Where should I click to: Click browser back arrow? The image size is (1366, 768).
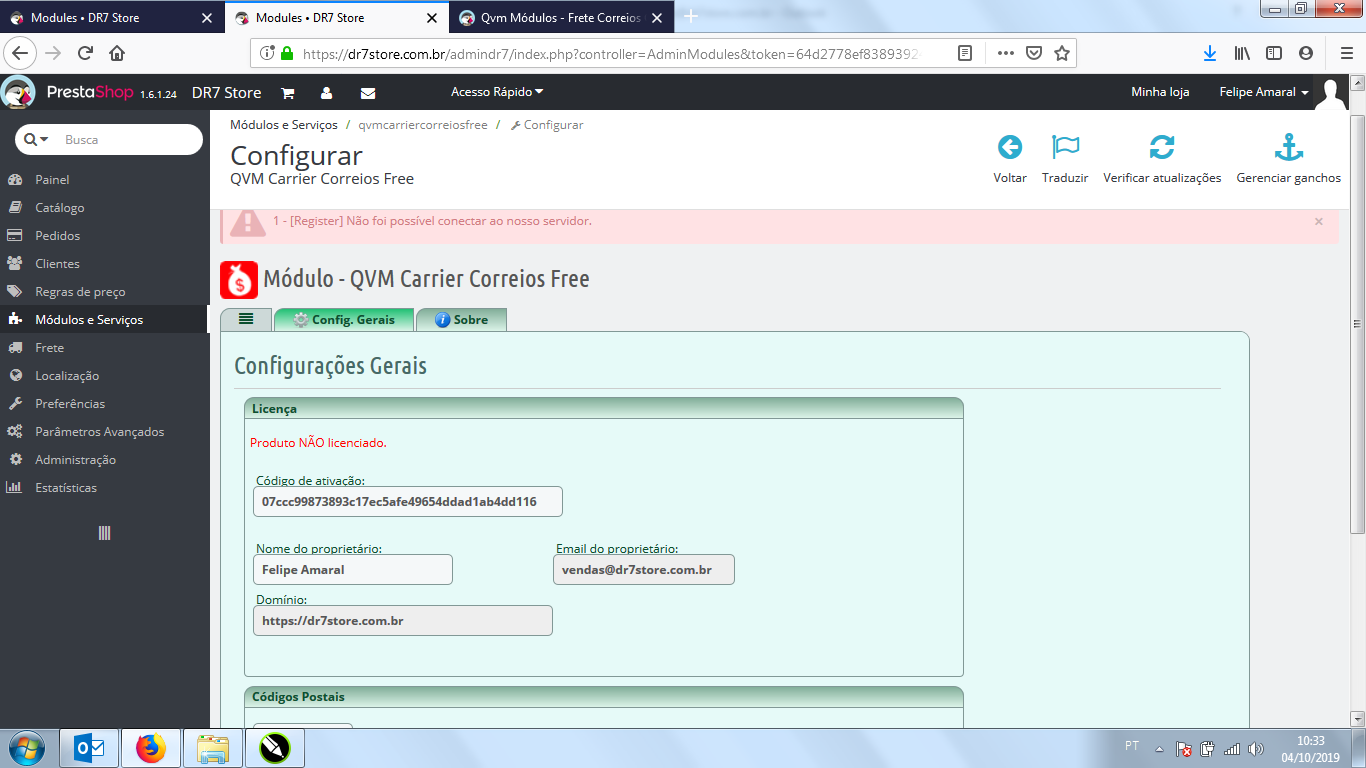tap(22, 53)
